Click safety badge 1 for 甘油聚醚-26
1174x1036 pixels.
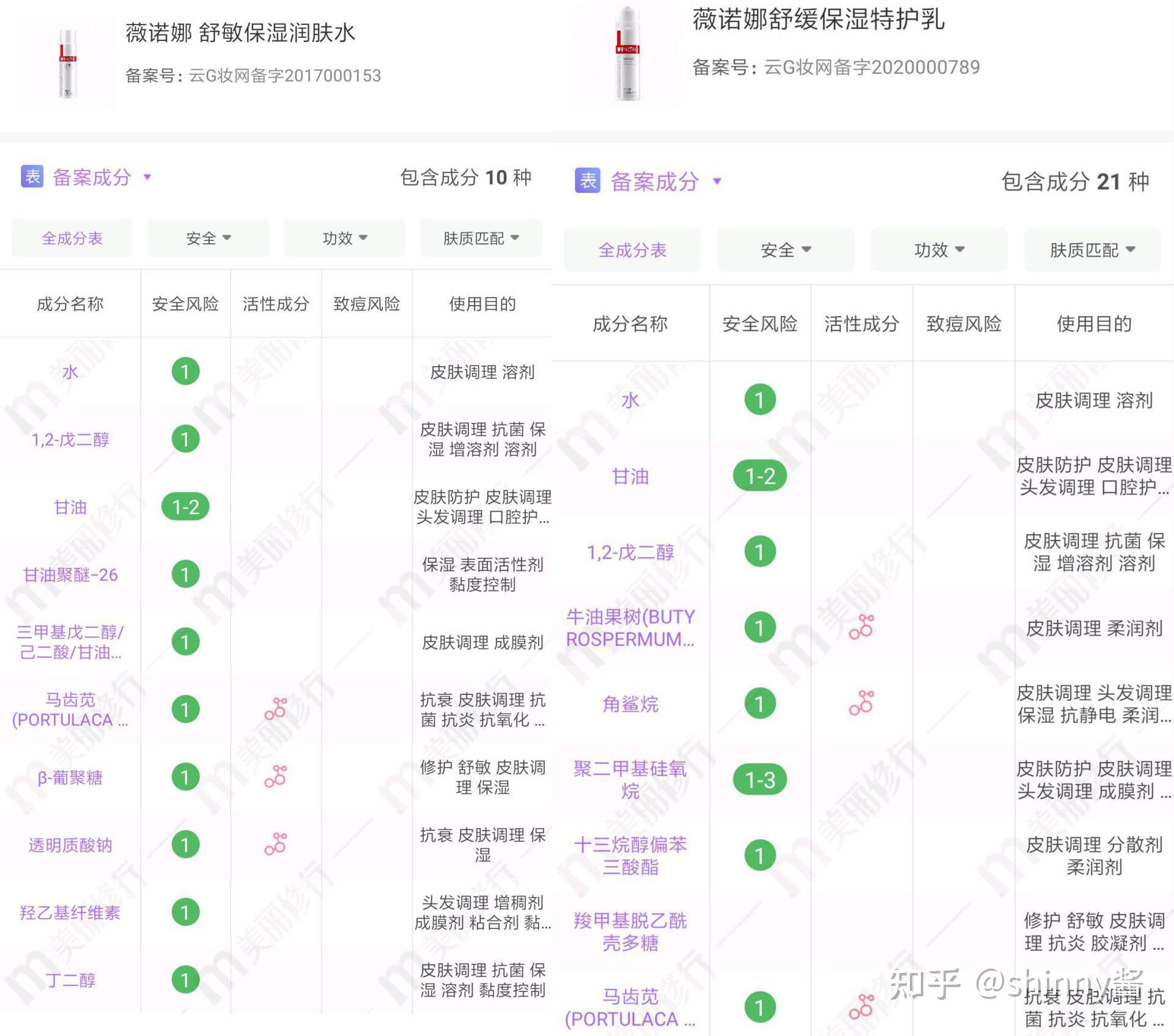pyautogui.click(x=185, y=574)
